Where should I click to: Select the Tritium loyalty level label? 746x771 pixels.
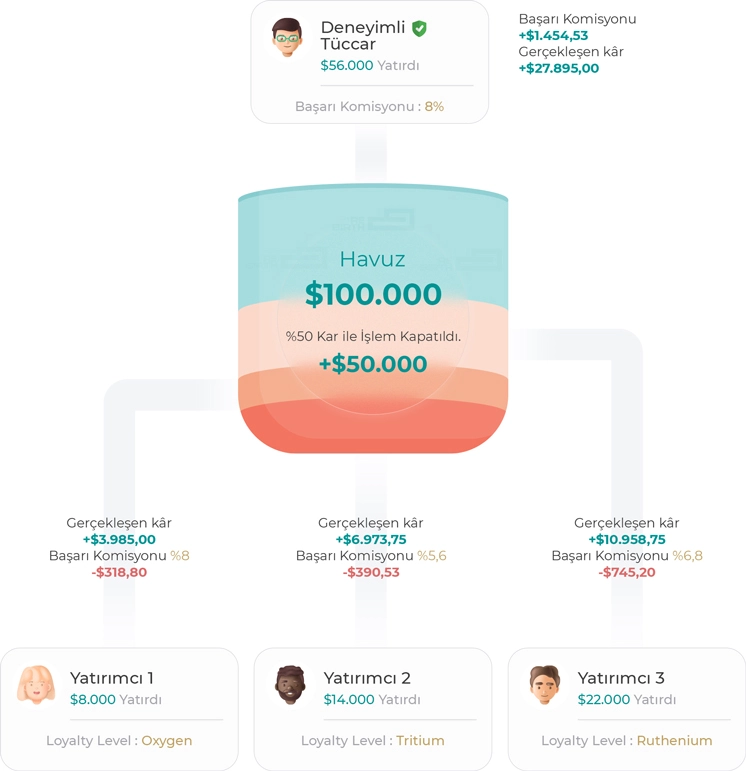point(420,741)
